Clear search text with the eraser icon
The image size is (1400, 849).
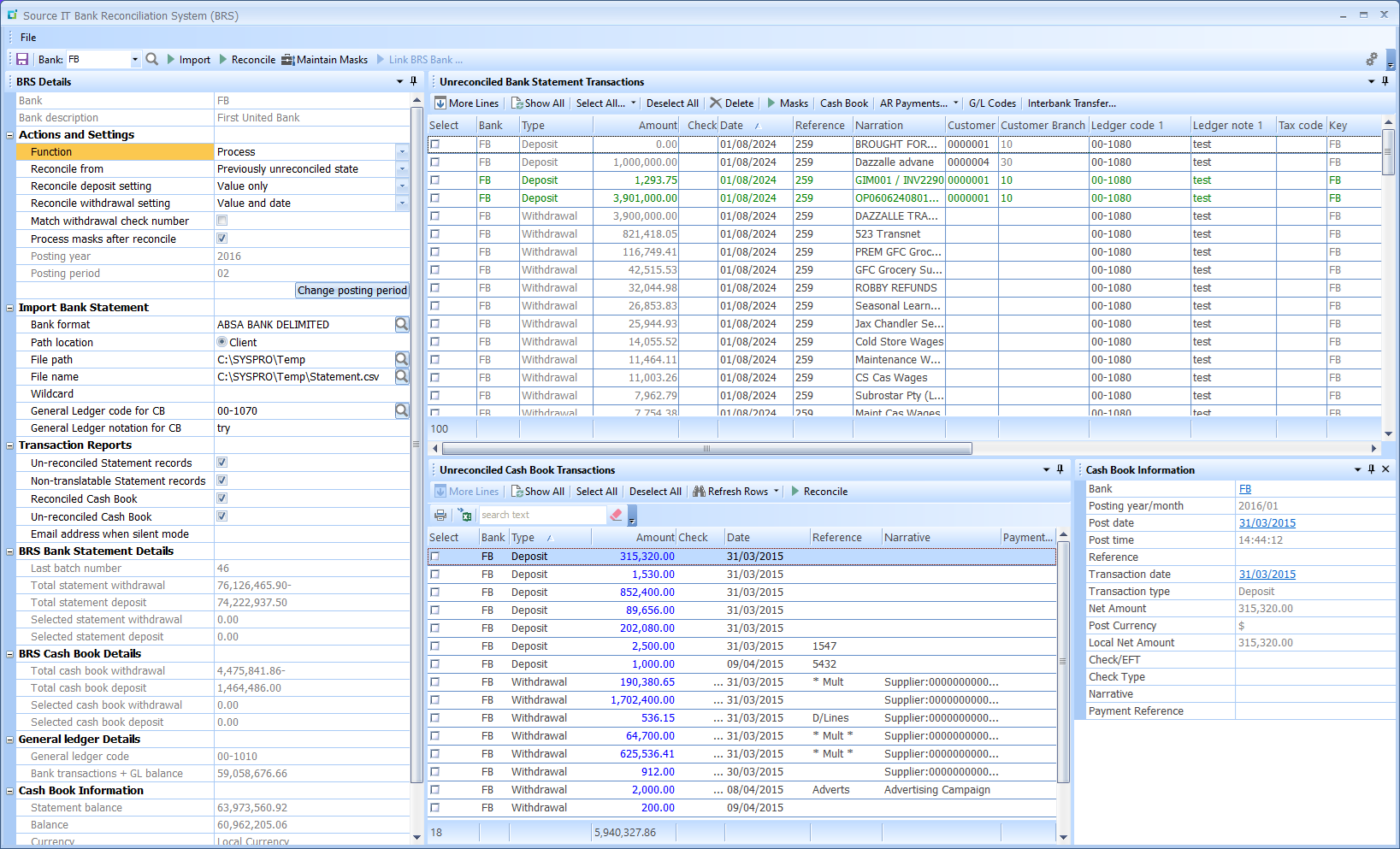[616, 515]
